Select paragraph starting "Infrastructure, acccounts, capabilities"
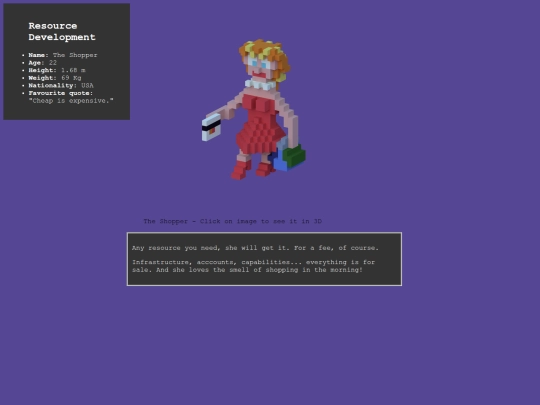540x405 pixels. click(253, 266)
